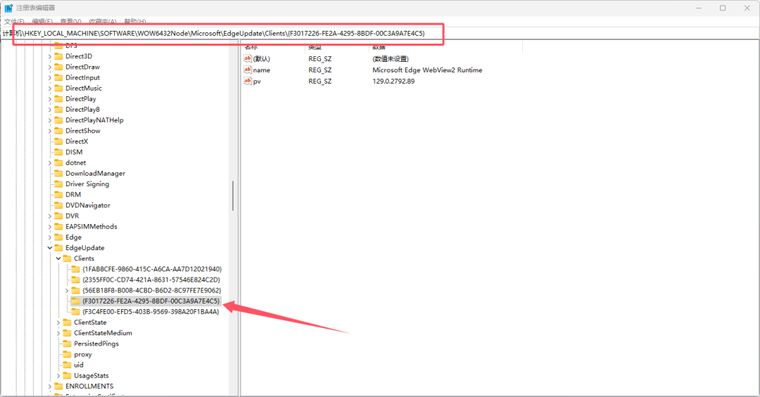Open the 帮助(H) menu
760x397 pixels.
pos(135,21)
